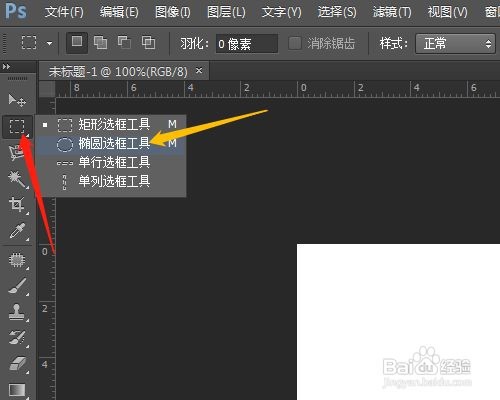This screenshot has height=400, width=500.
Task: Choose 椭圆选框工具 from flyout
Action: click(111, 144)
